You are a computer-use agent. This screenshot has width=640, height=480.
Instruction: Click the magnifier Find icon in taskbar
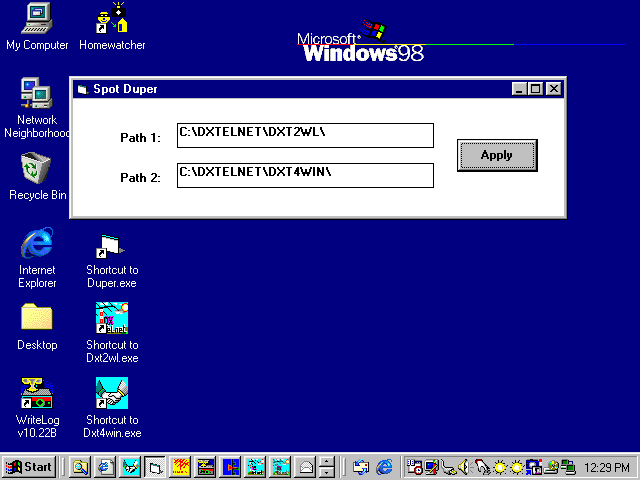[80, 467]
